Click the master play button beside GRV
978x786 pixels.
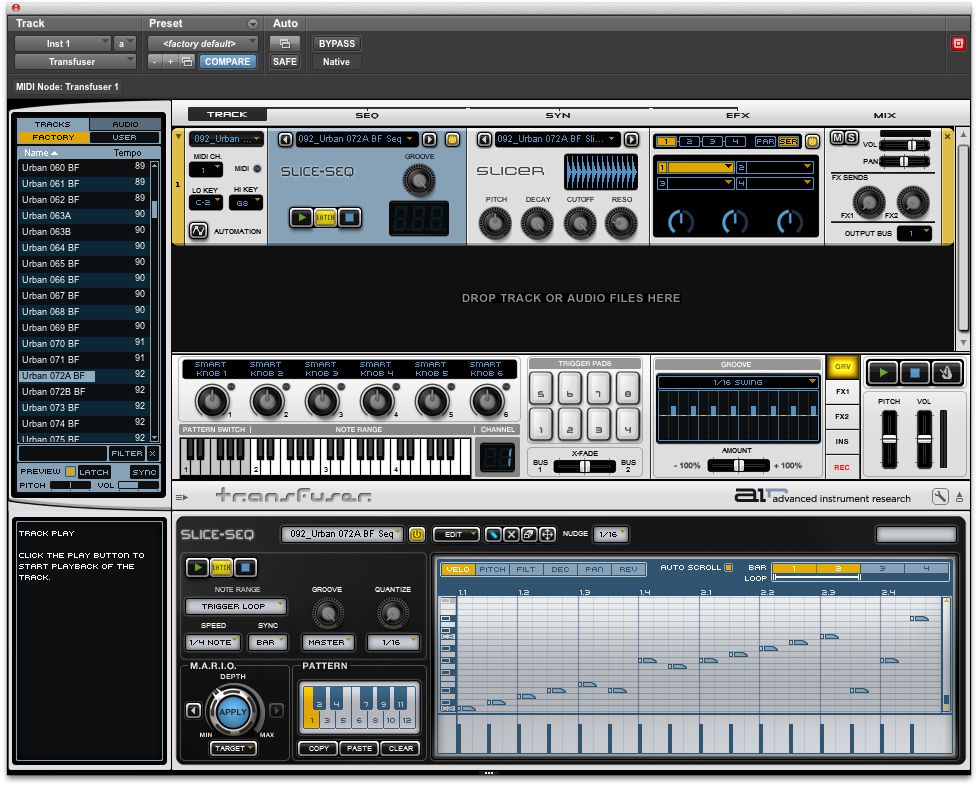[x=882, y=372]
